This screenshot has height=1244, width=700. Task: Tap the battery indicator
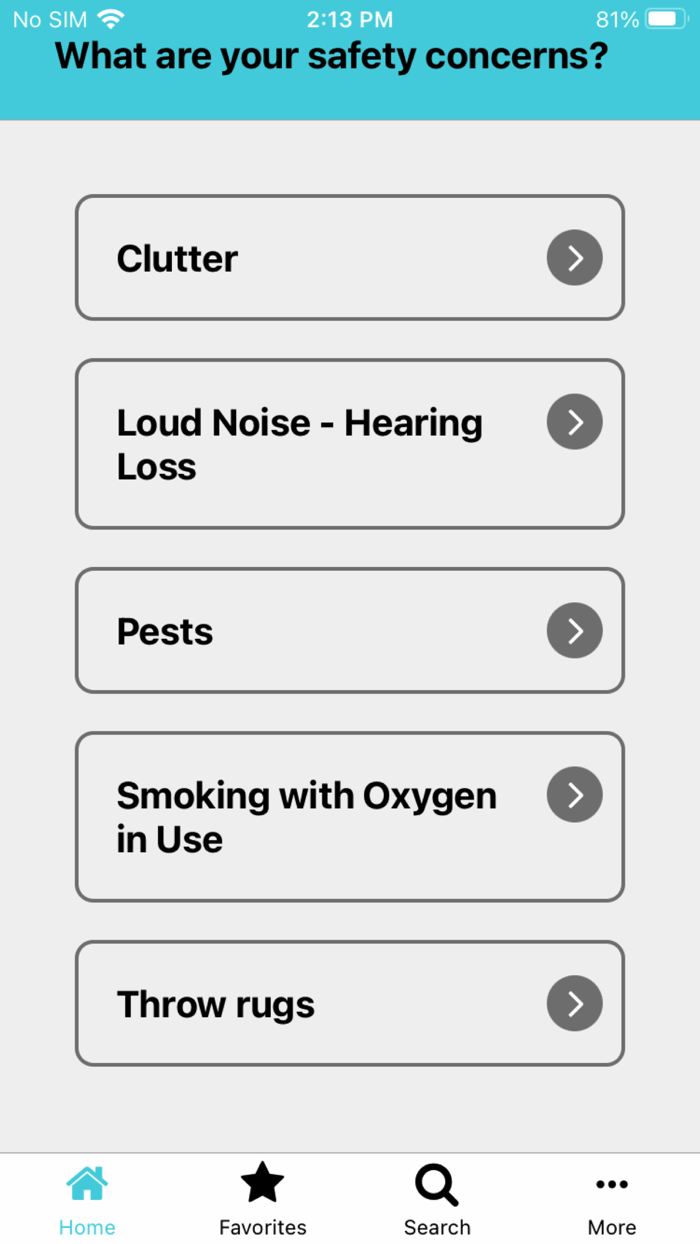click(x=664, y=17)
